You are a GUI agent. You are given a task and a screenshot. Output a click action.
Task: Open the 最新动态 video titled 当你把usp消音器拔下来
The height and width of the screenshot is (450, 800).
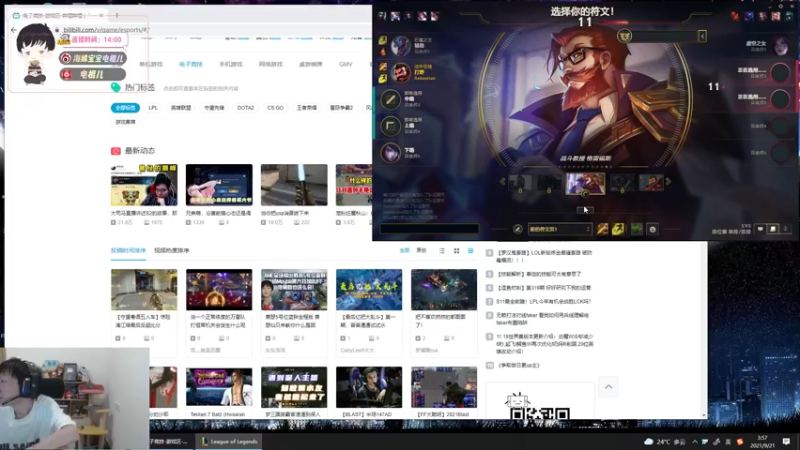(294, 185)
